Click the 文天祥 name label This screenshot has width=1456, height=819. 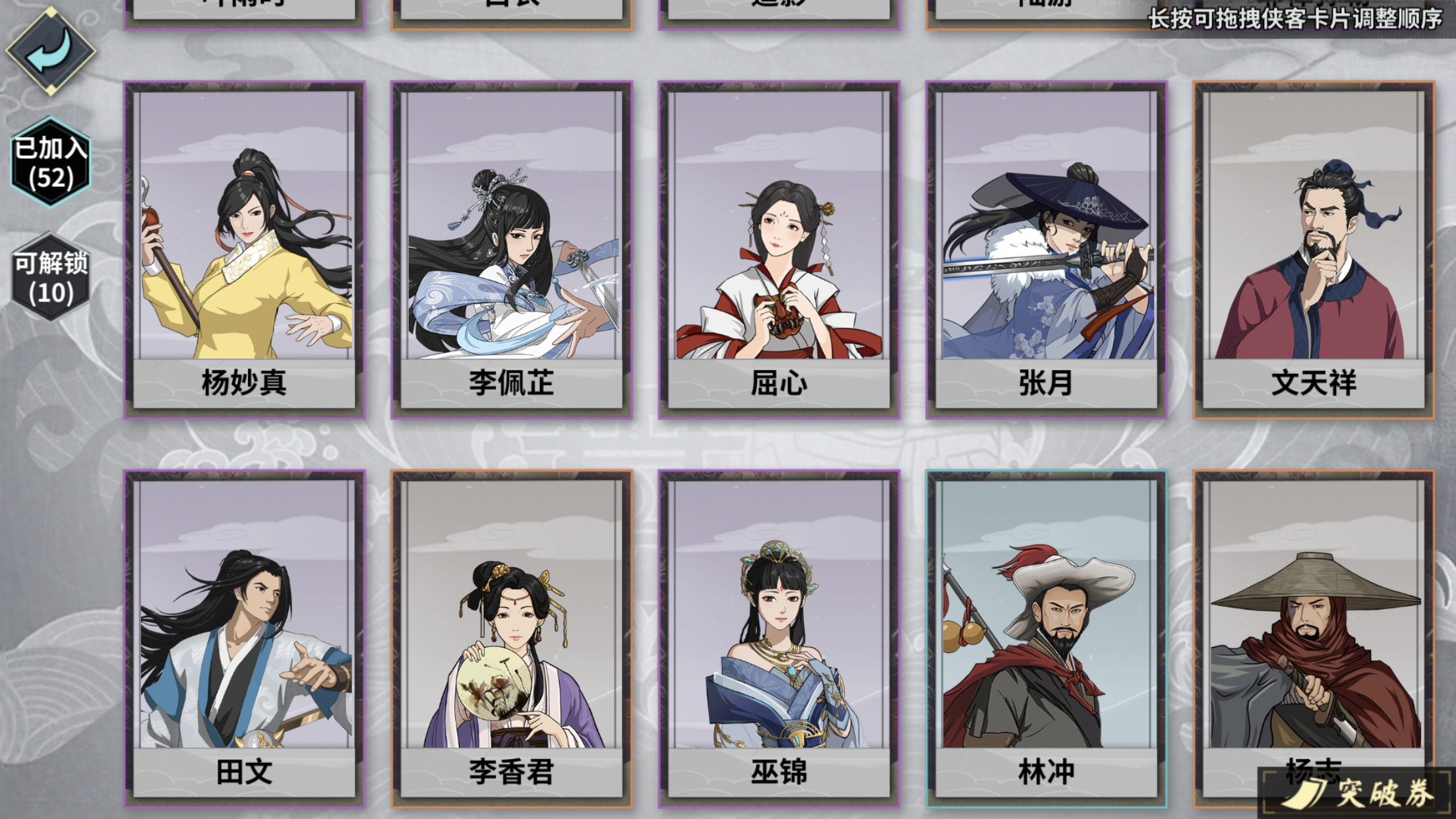(x=1314, y=383)
